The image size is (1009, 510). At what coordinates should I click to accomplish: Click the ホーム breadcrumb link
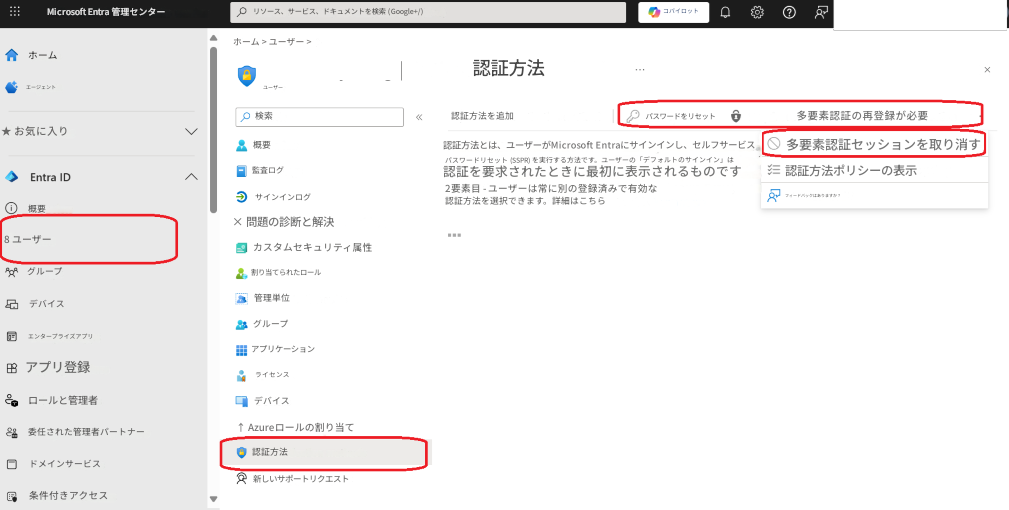pyautogui.click(x=246, y=41)
